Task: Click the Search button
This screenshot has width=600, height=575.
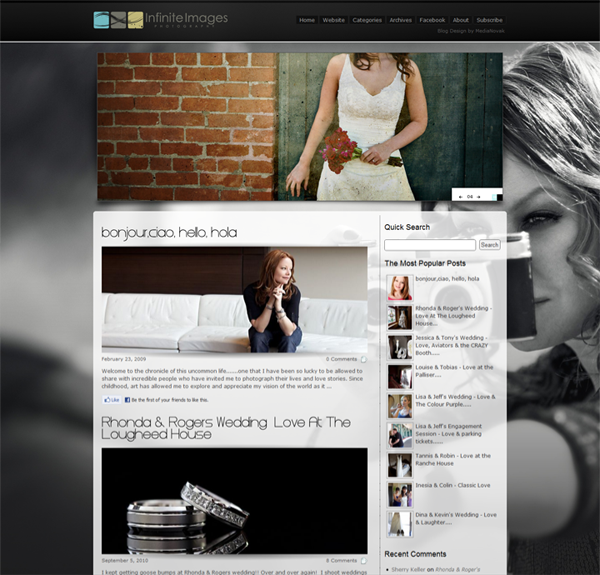Action: 489,245
